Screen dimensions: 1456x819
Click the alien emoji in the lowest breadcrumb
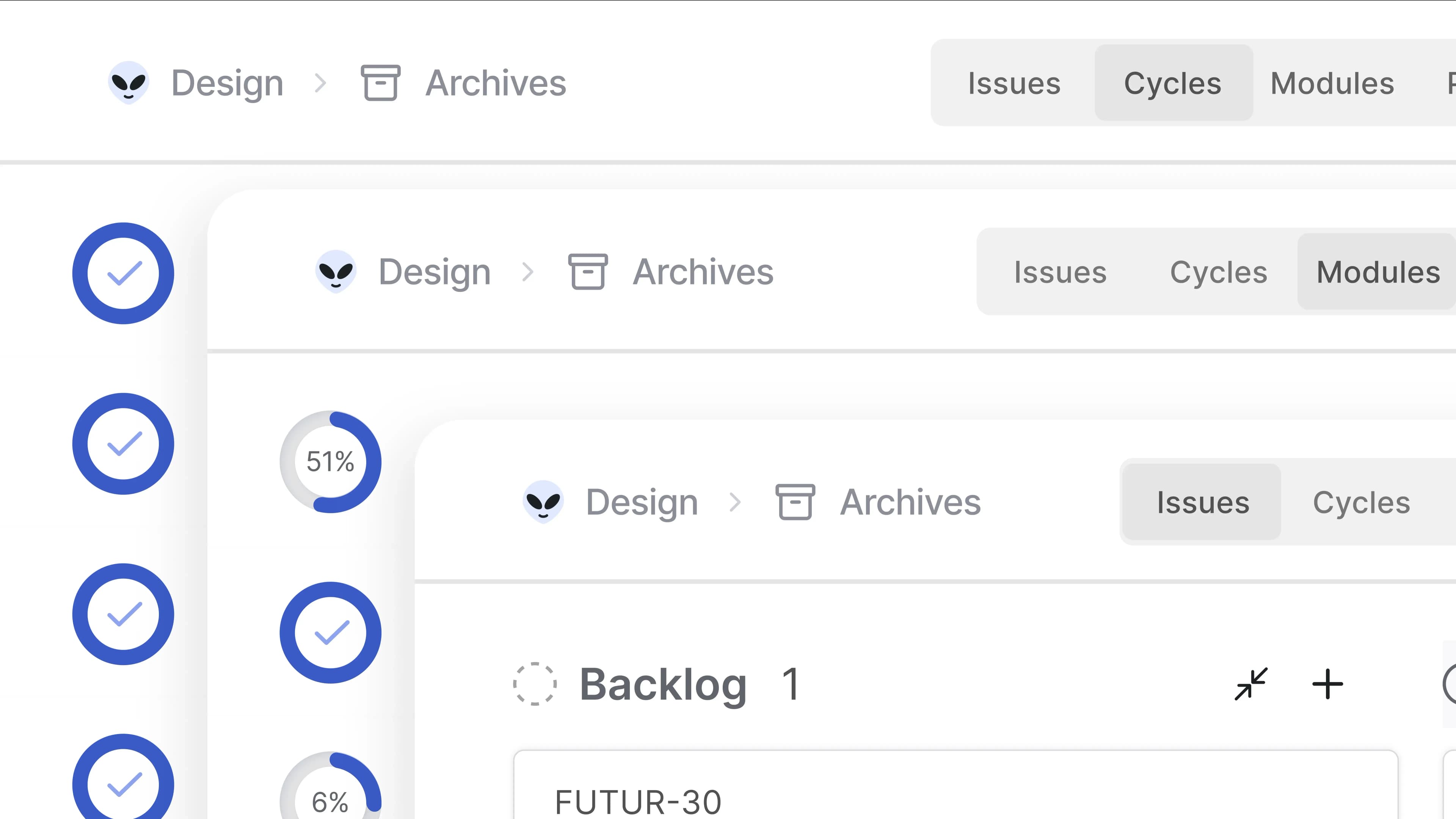(x=543, y=502)
